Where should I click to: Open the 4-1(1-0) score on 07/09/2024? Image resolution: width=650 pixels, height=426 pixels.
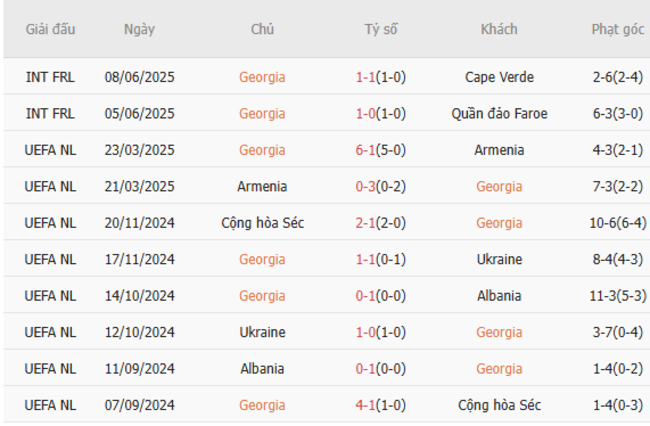point(380,405)
